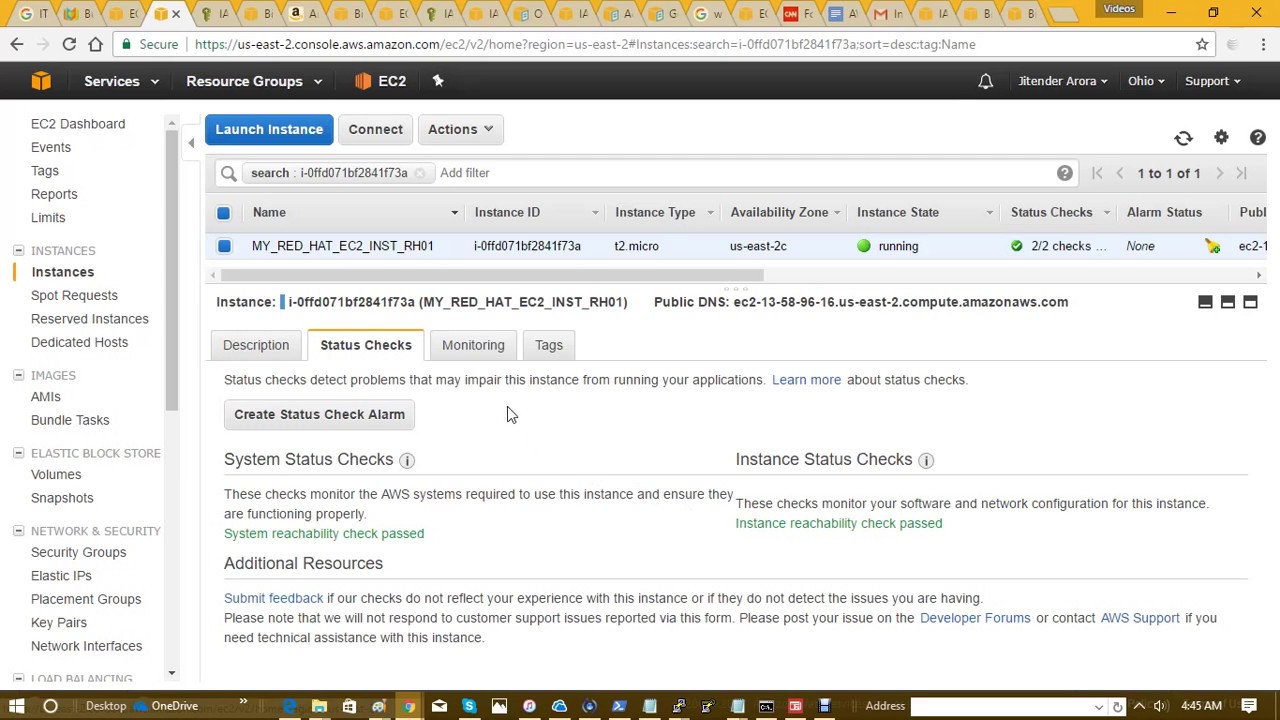Click the AWS cube logo icon

pos(41,81)
